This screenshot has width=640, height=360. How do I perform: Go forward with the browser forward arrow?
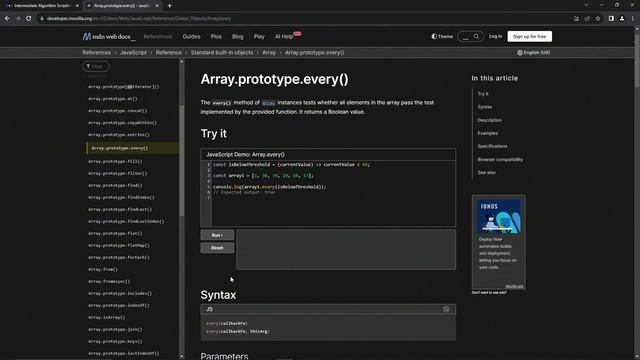coord(18,18)
